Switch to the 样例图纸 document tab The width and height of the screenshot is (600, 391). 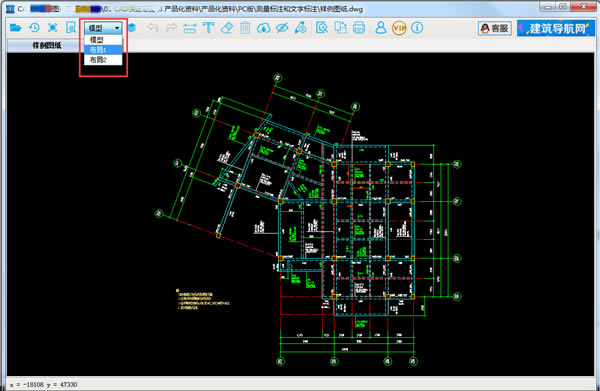point(47,46)
